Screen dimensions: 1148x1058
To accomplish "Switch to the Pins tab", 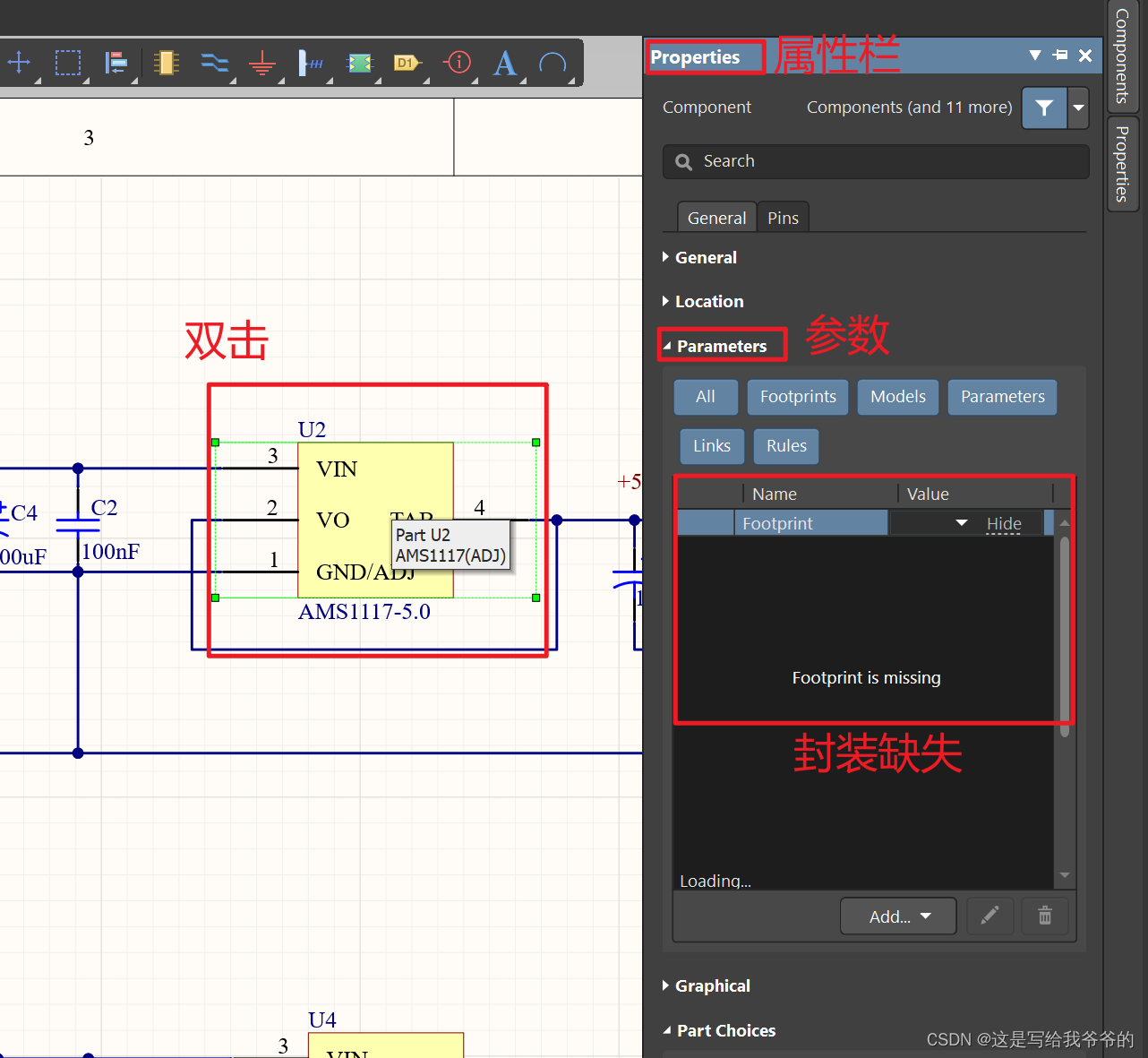I will (x=783, y=218).
